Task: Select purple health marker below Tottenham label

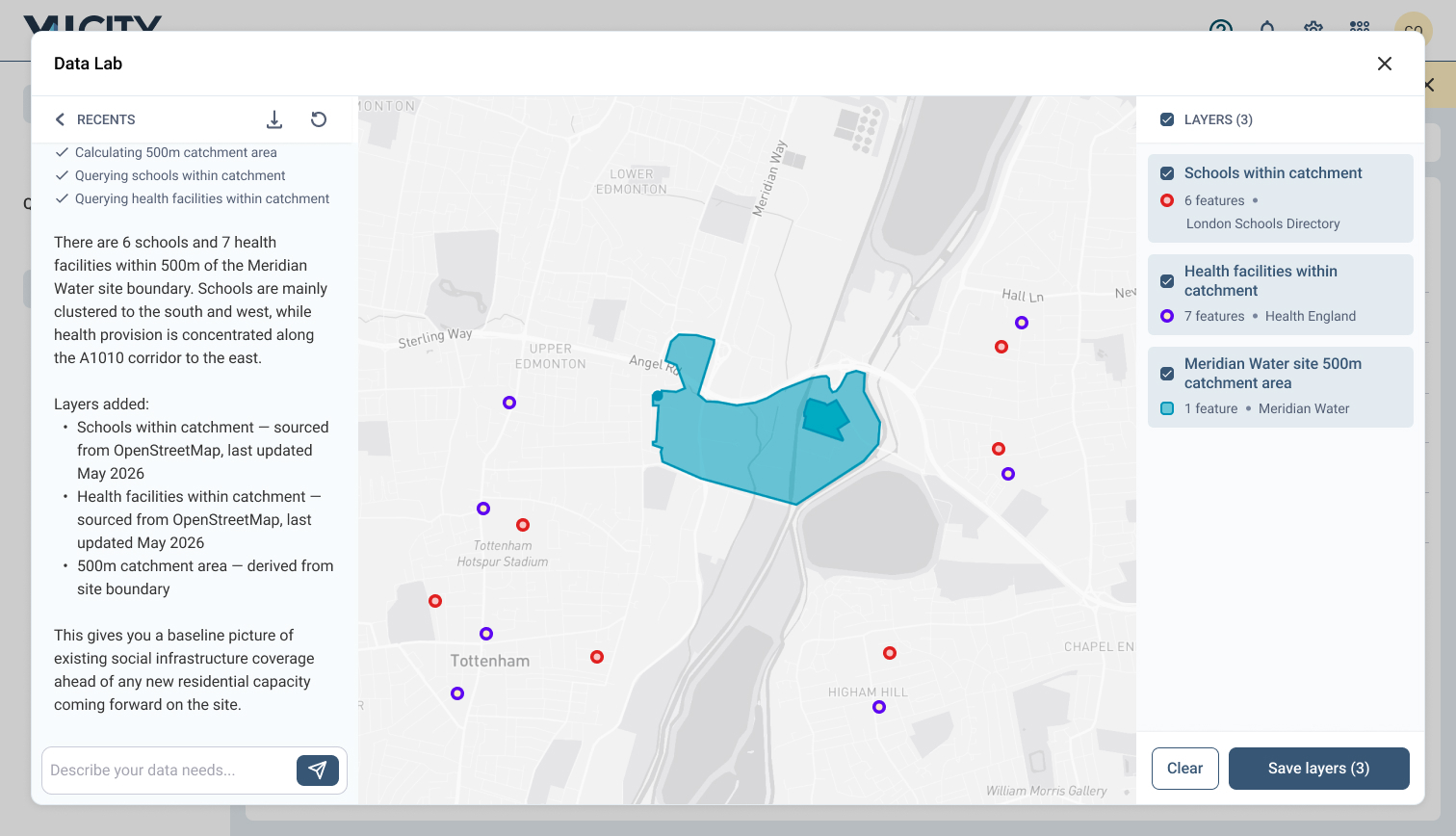Action: coord(457,693)
